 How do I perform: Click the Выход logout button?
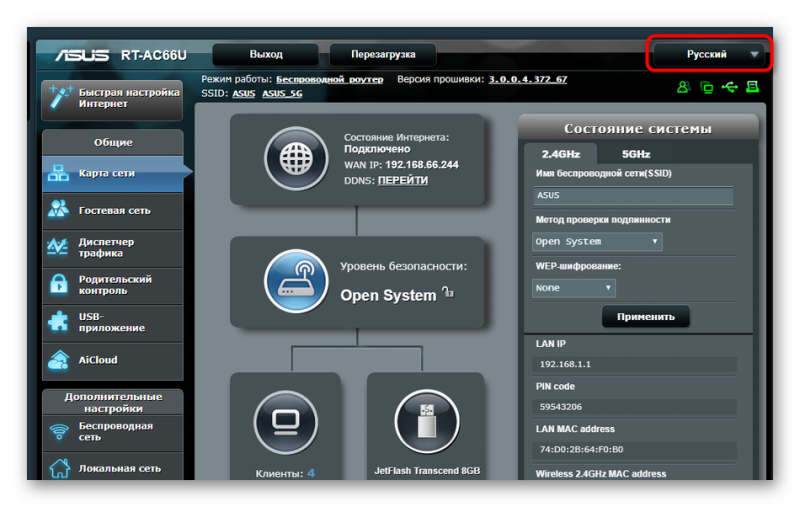tap(266, 55)
